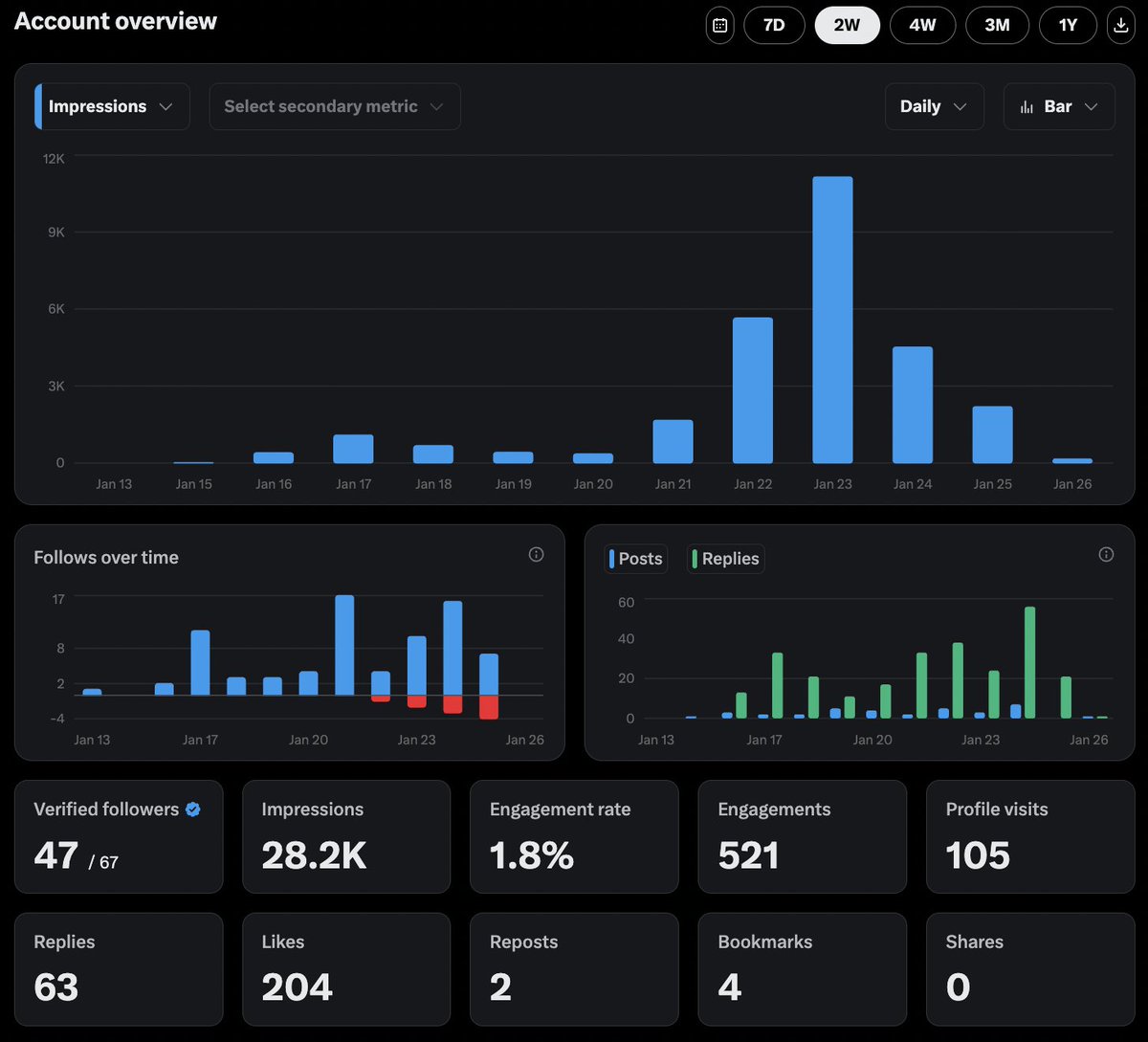Click the Jan 21 impressions bar
Screen dimensions: 1148x1042
pos(673,442)
